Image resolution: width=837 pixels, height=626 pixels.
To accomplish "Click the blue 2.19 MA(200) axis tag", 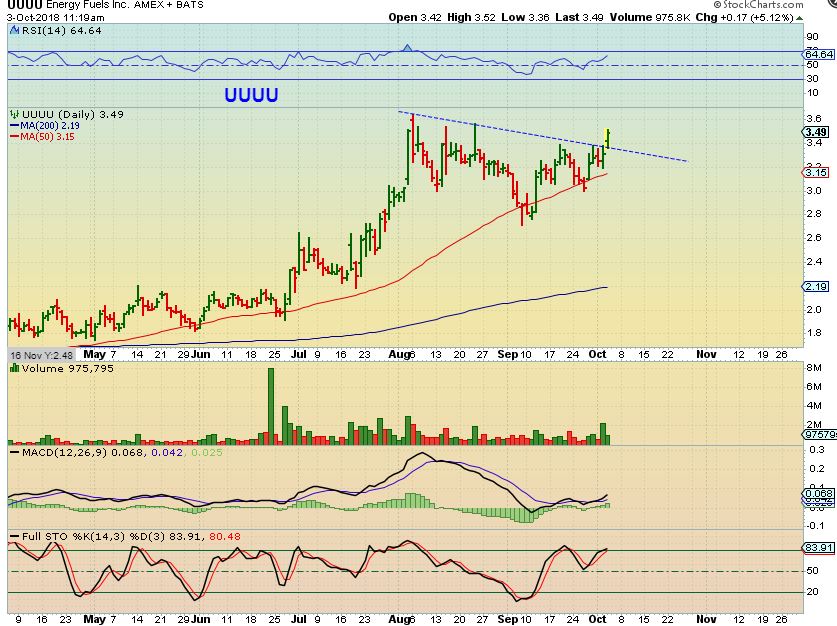I will 816,287.
